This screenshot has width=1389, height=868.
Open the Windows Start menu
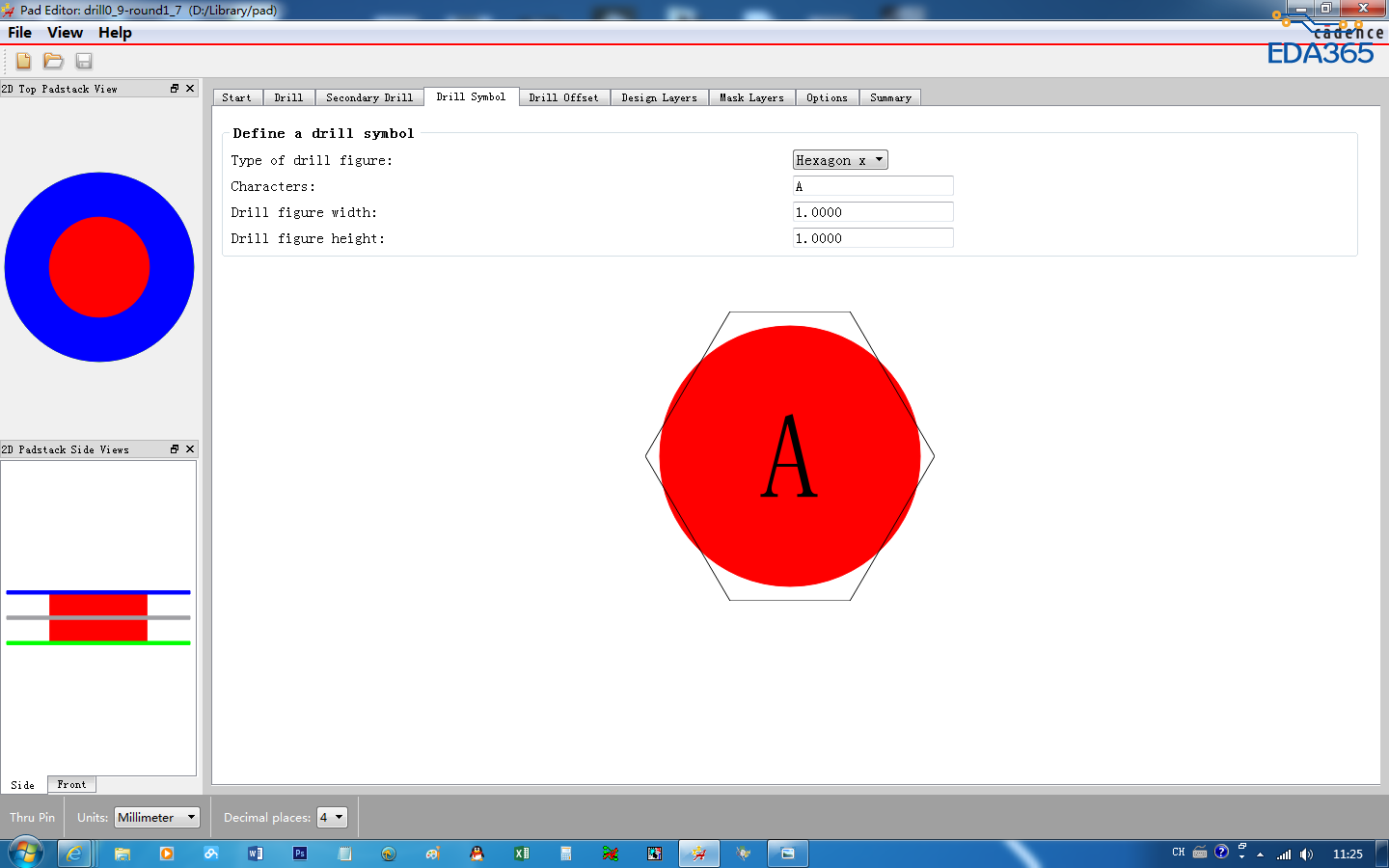(x=26, y=854)
